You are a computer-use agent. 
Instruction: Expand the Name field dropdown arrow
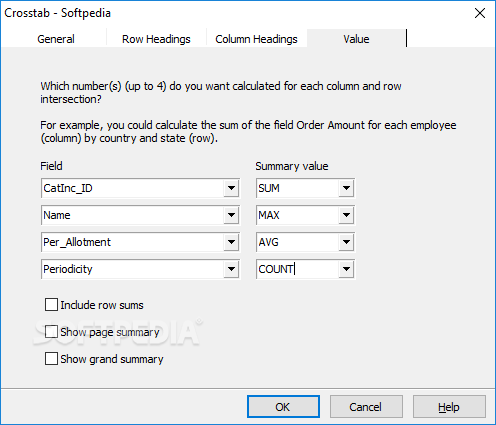(x=231, y=215)
